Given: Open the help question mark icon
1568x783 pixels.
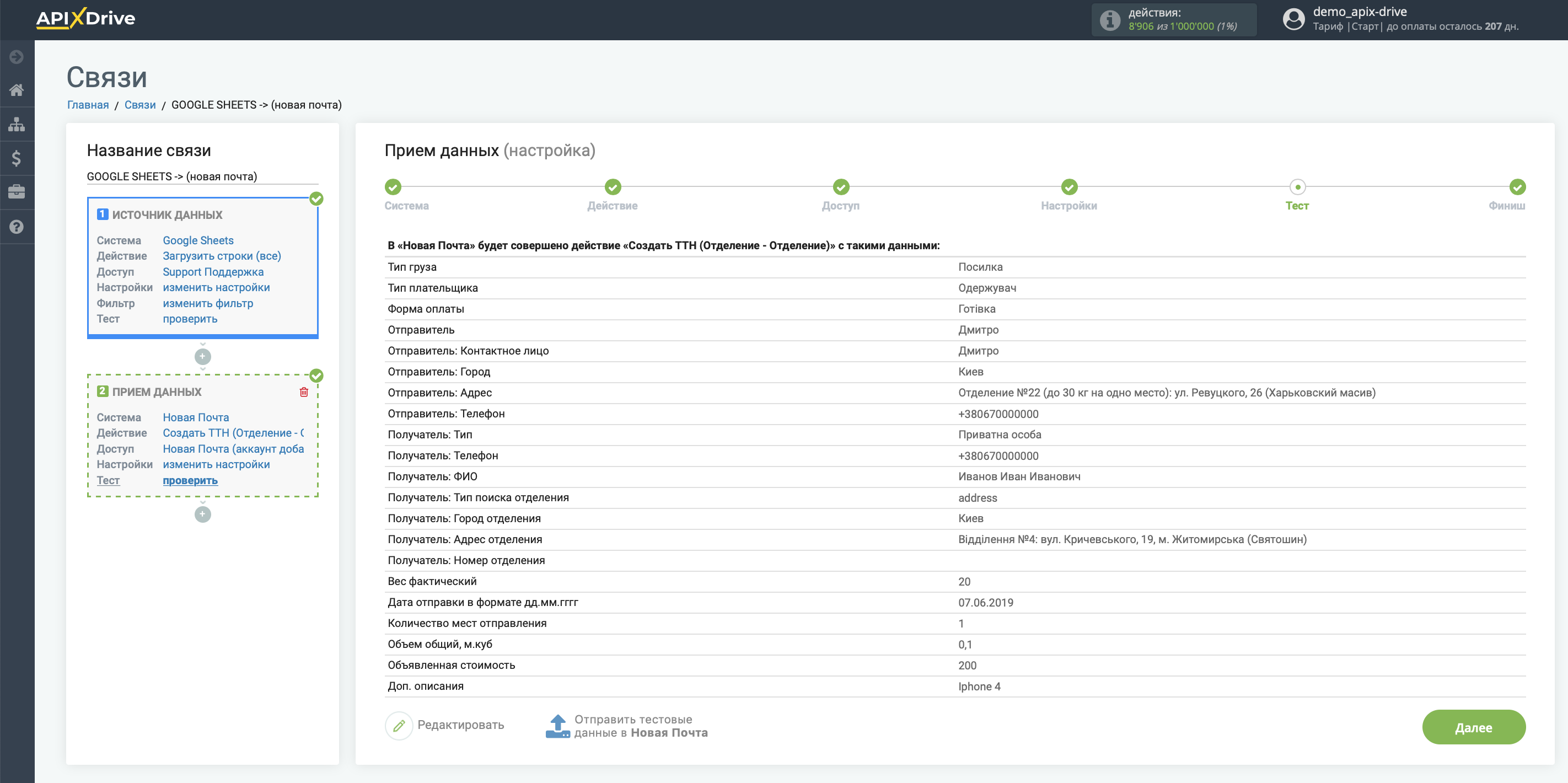Looking at the screenshot, I should click(x=17, y=227).
